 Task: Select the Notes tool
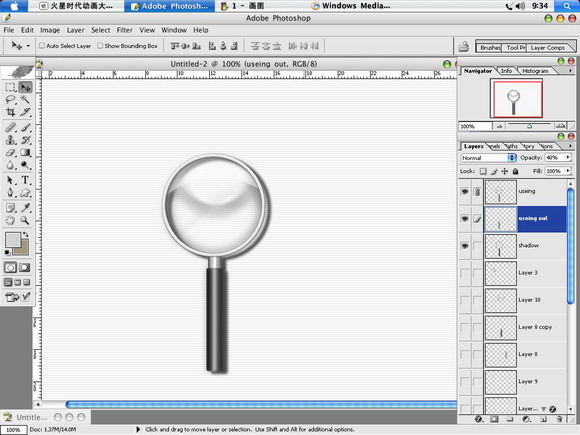pos(10,208)
